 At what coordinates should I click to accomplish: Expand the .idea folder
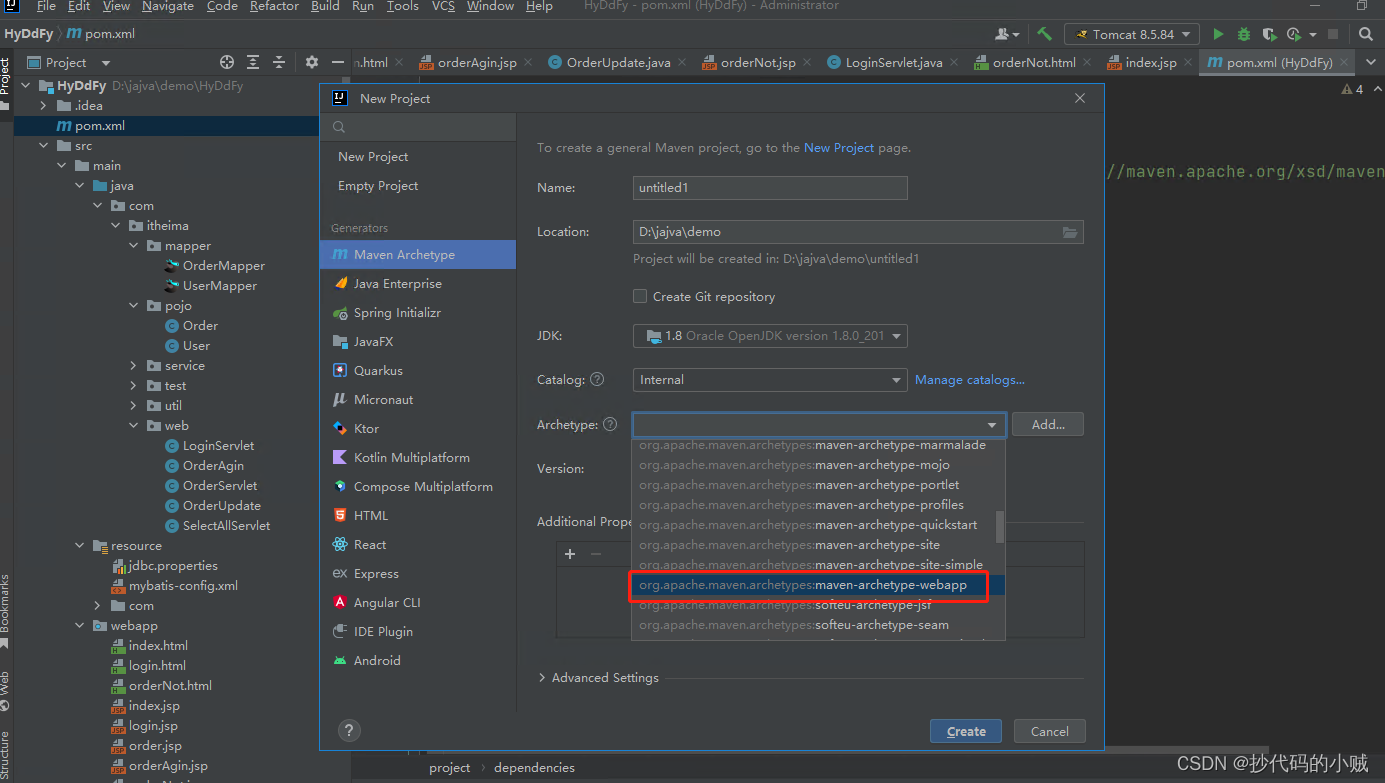click(x=43, y=106)
